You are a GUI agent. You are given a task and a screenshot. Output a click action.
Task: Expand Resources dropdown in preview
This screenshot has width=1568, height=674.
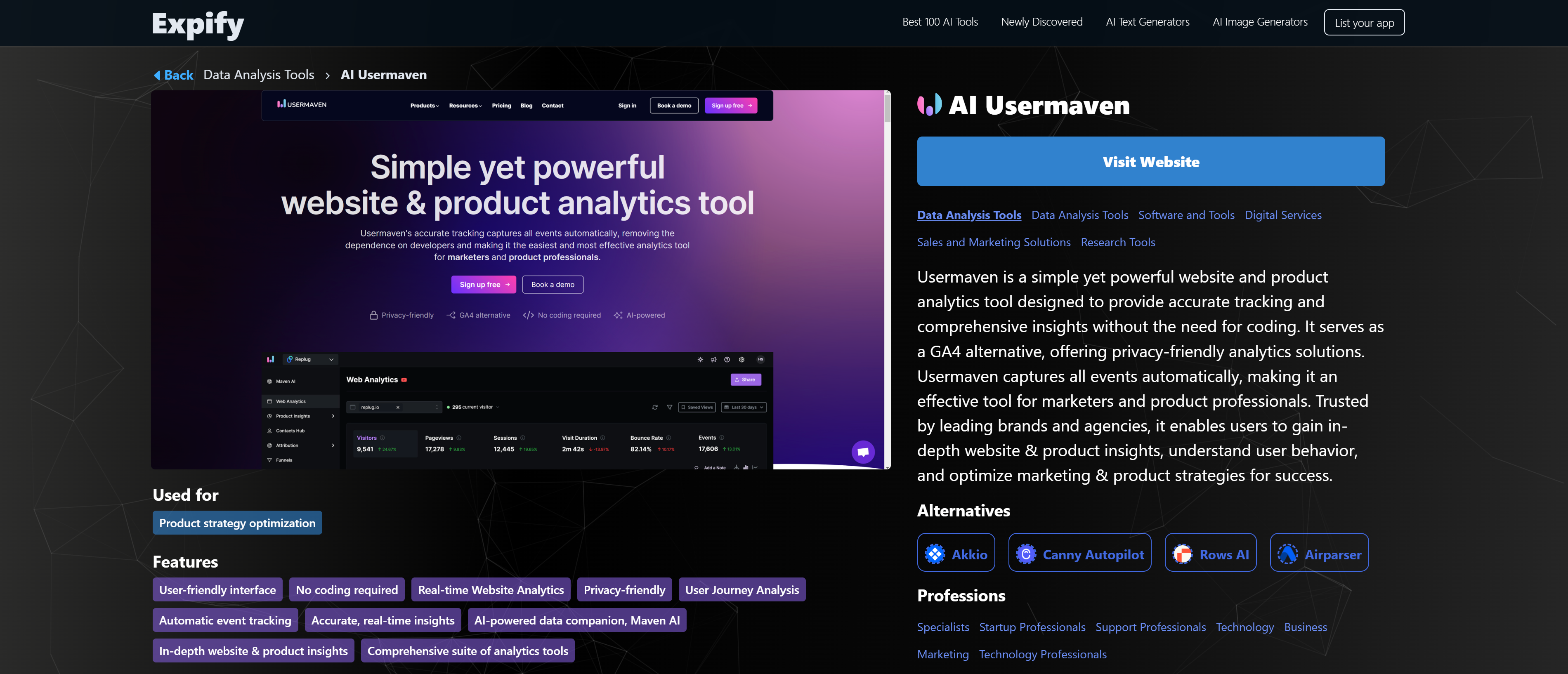pyautogui.click(x=465, y=105)
